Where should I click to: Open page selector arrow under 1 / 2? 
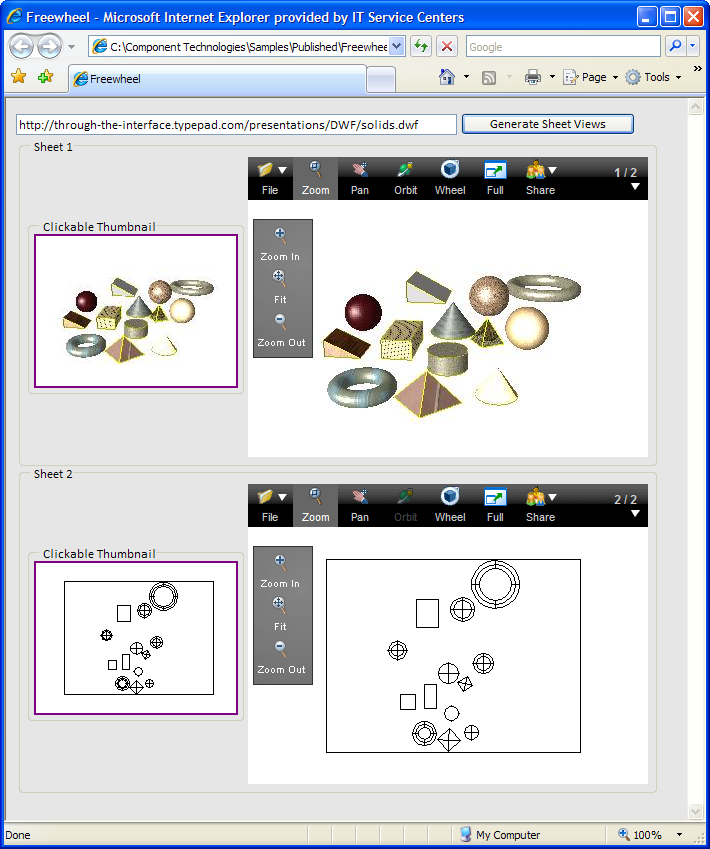coord(635,187)
